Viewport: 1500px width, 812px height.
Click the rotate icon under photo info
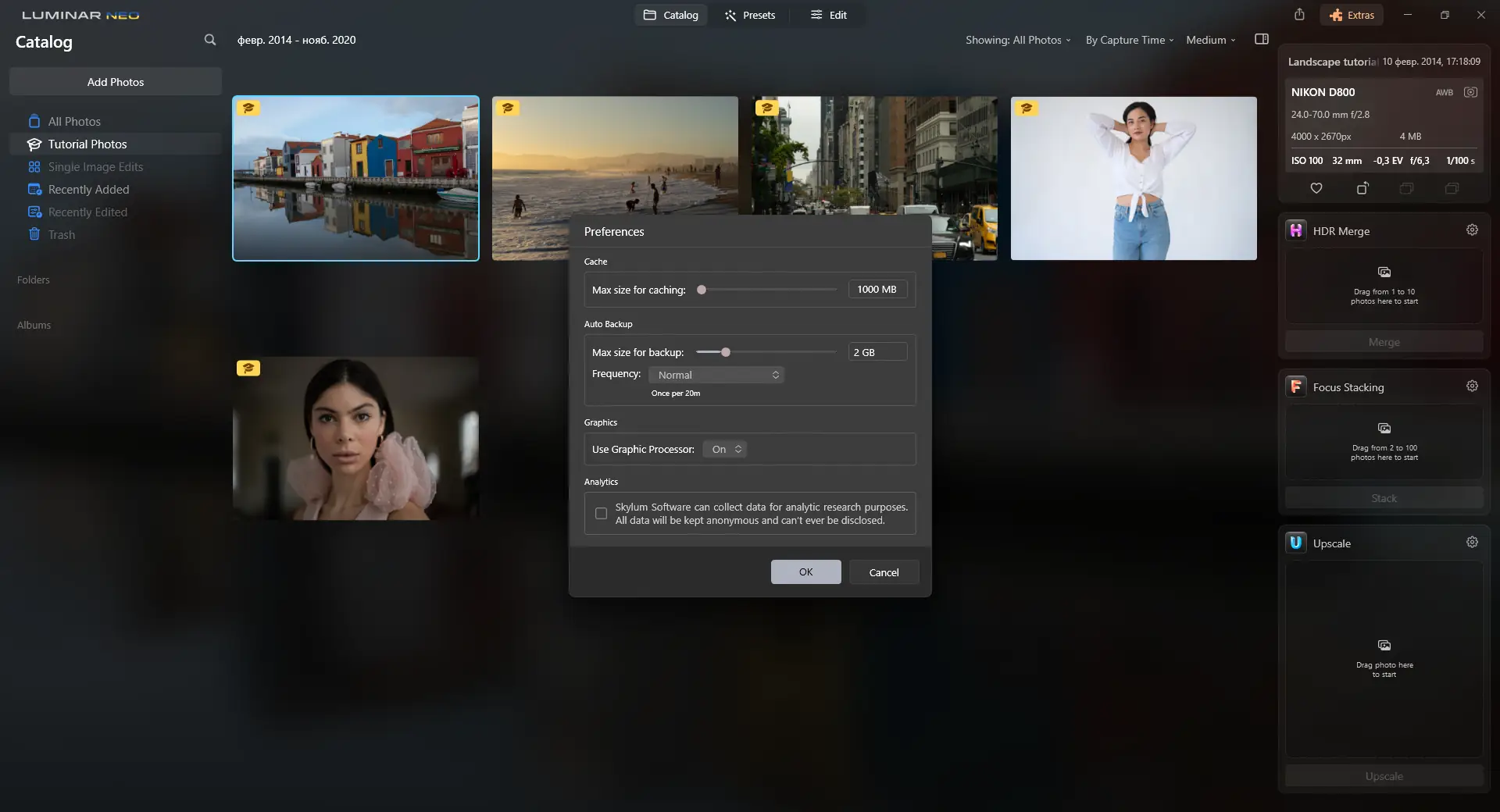point(1362,188)
